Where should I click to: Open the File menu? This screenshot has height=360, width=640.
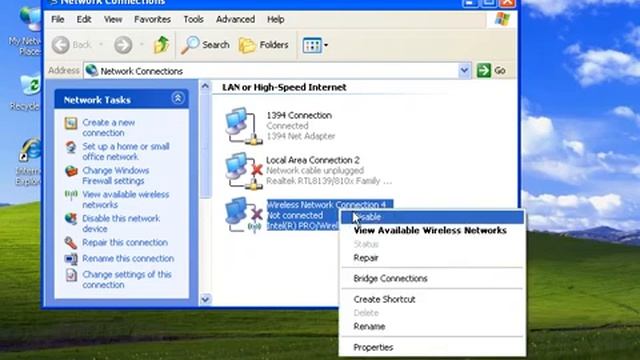click(x=58, y=19)
